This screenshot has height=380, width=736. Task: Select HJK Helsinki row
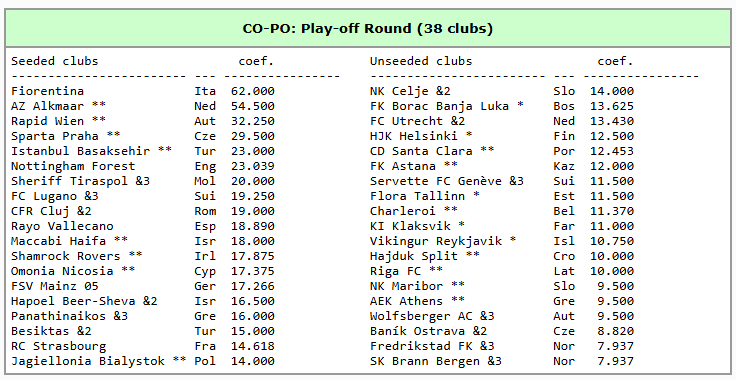tap(502, 136)
